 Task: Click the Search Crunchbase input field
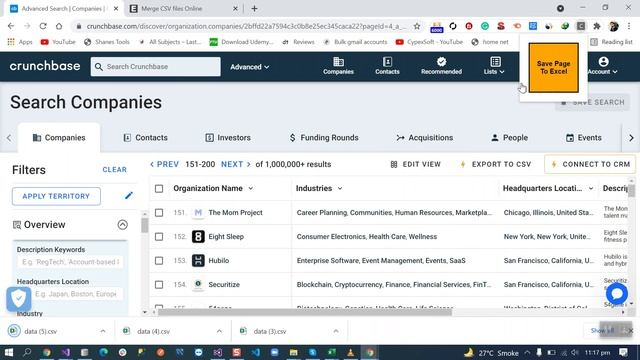pos(156,67)
